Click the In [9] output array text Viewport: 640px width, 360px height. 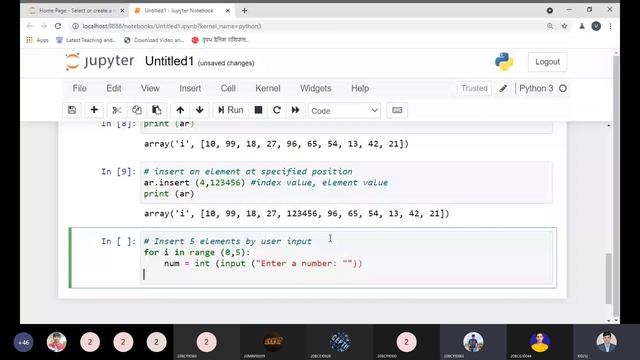click(x=296, y=213)
